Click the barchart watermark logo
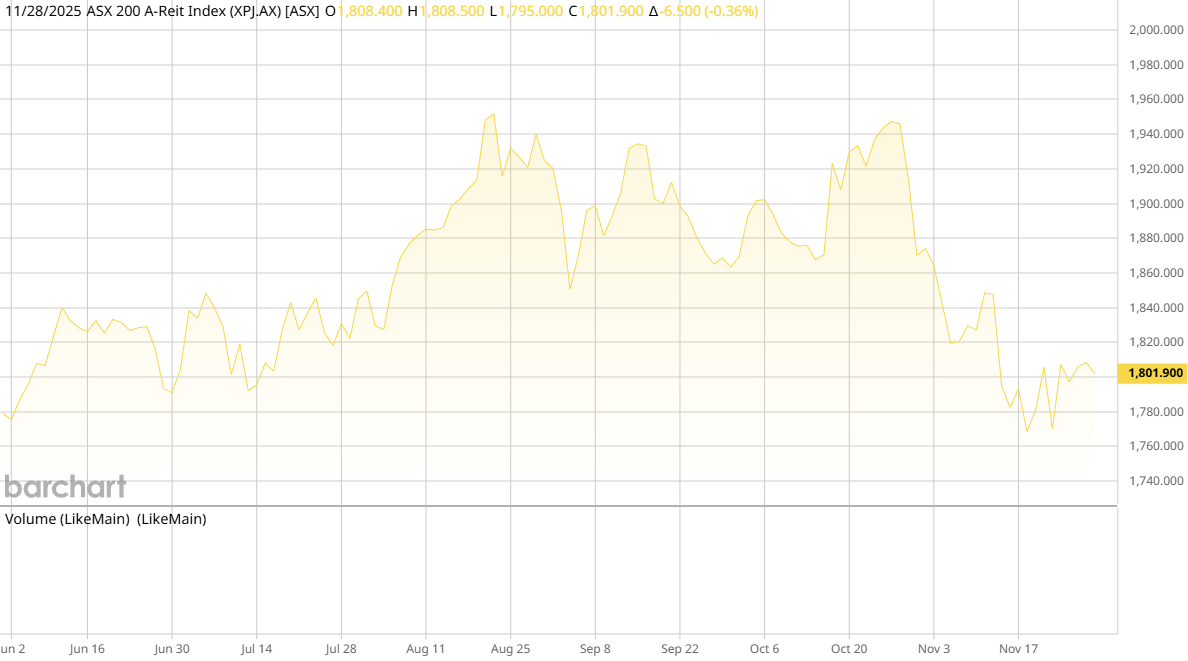 point(65,487)
